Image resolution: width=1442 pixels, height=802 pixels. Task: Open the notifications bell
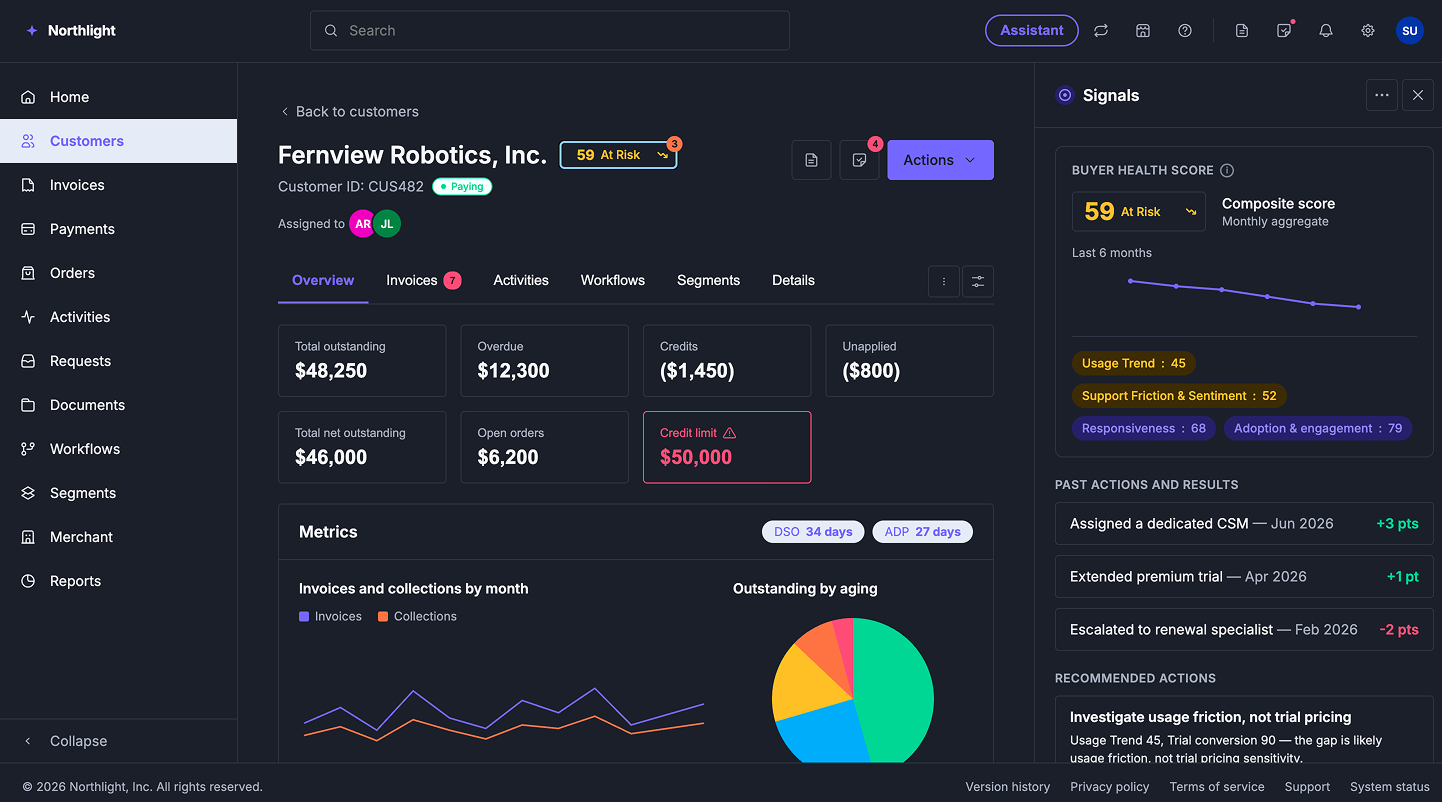pyautogui.click(x=1326, y=31)
